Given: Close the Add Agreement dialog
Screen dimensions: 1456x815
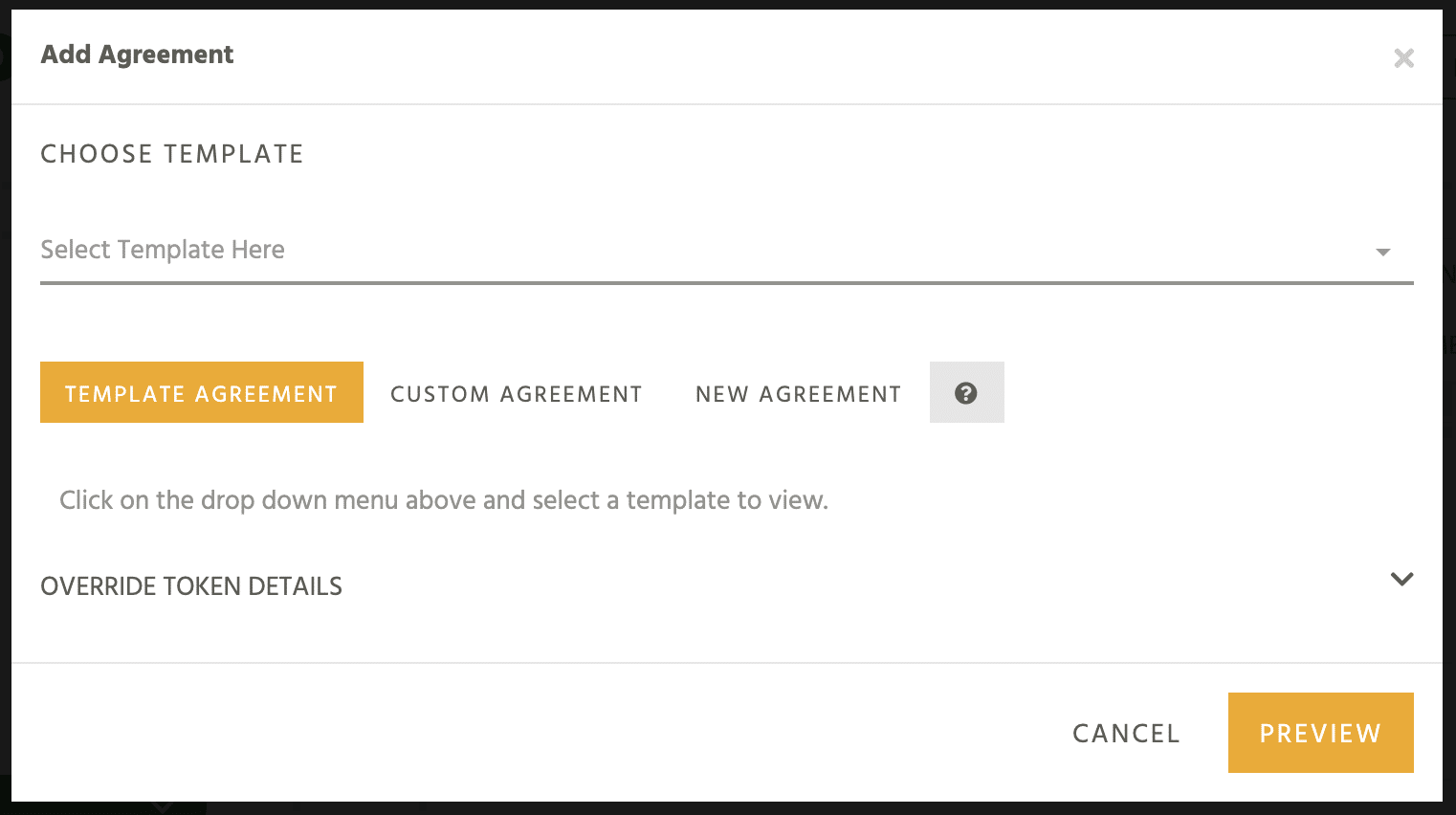Looking at the screenshot, I should point(1403,58).
